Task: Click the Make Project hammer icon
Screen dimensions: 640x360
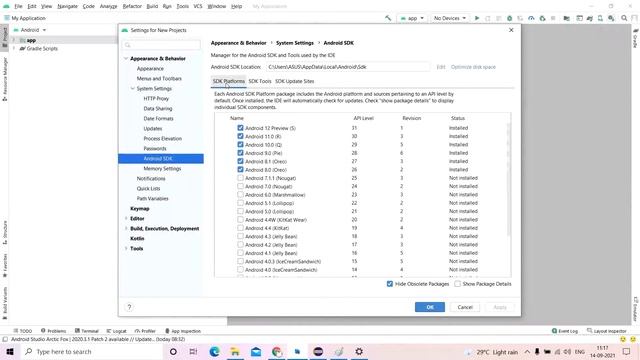Action: click(x=388, y=18)
